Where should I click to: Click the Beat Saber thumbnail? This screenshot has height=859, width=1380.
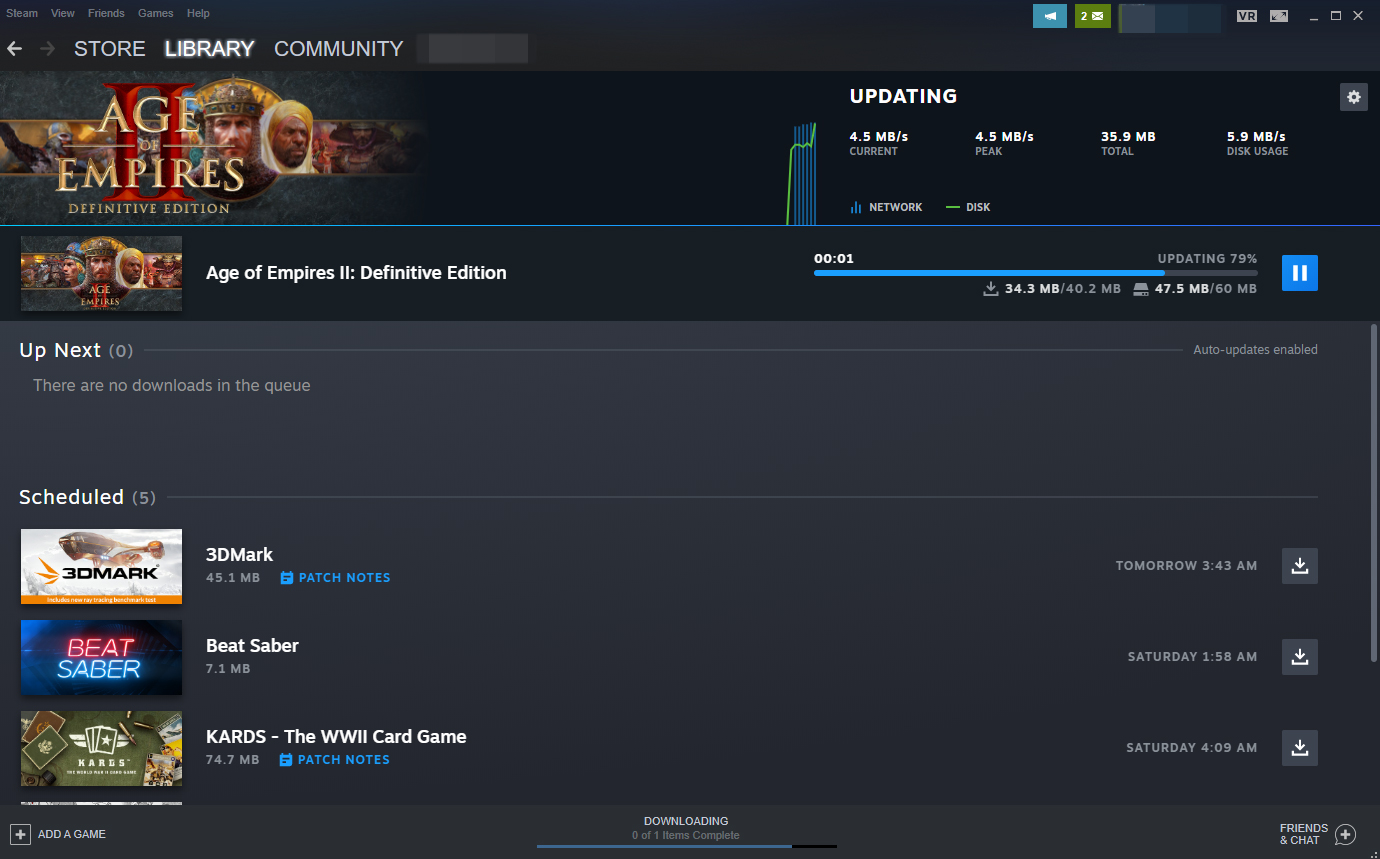pos(101,657)
